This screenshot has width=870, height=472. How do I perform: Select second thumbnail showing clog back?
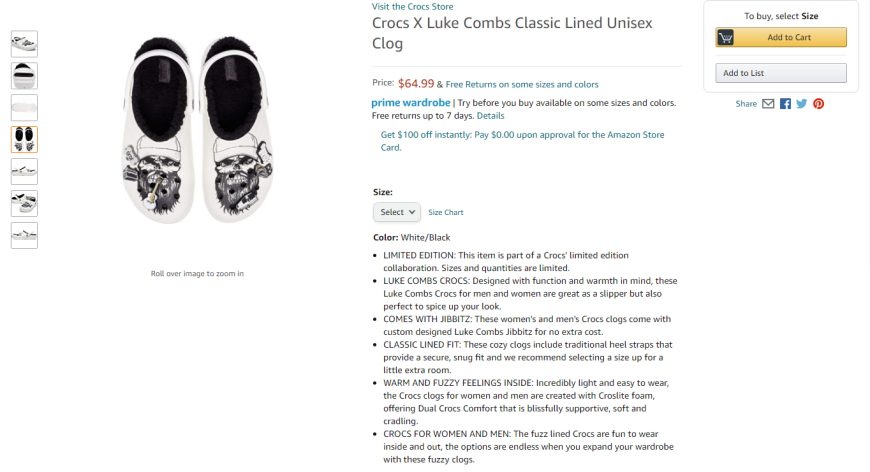coord(24,76)
